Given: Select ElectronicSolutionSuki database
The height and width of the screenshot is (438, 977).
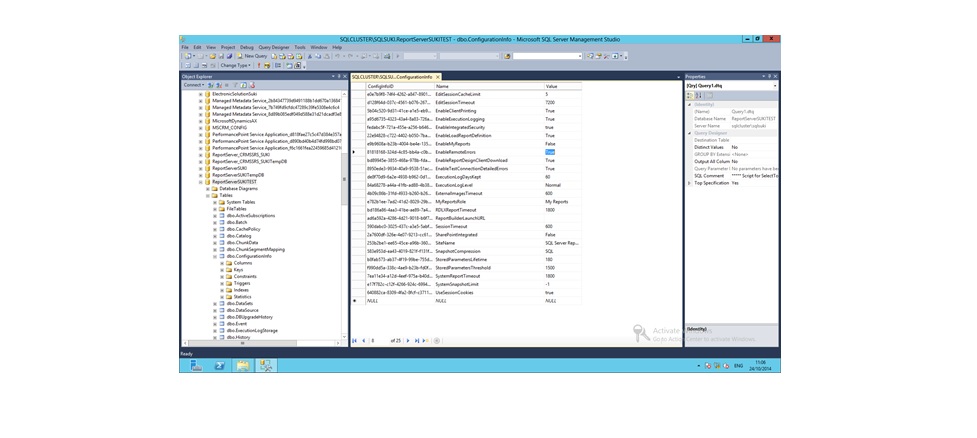Looking at the screenshot, I should 234,93.
